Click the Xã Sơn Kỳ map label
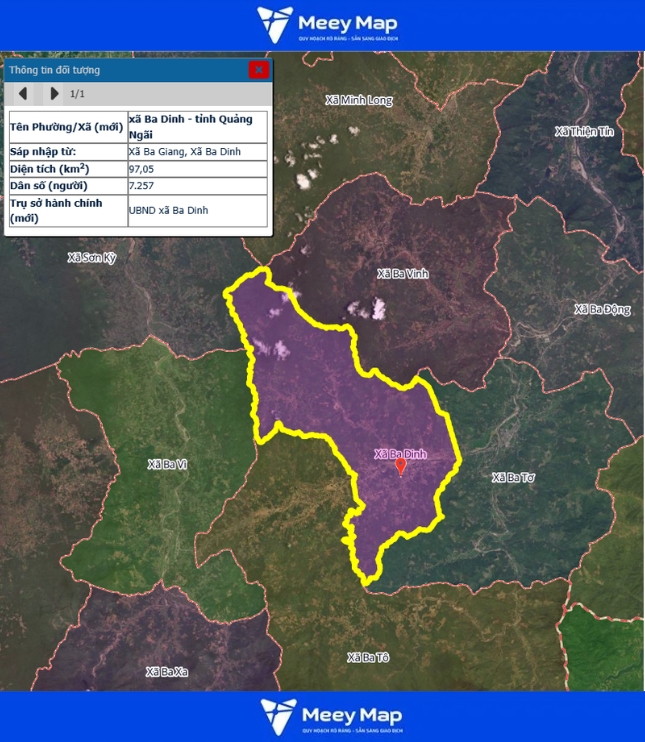 92,257
